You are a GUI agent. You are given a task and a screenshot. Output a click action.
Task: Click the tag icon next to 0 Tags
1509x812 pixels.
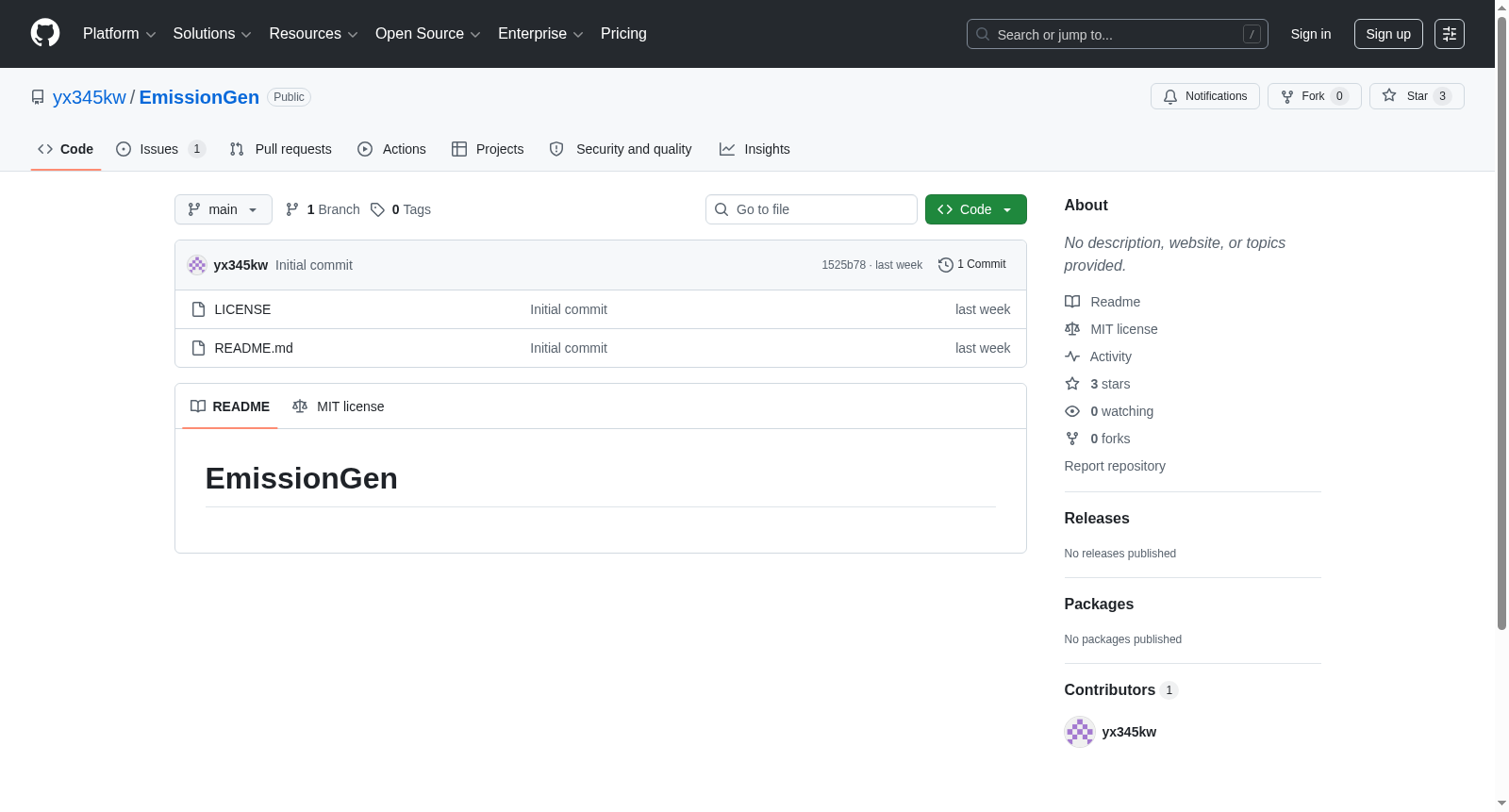click(377, 209)
